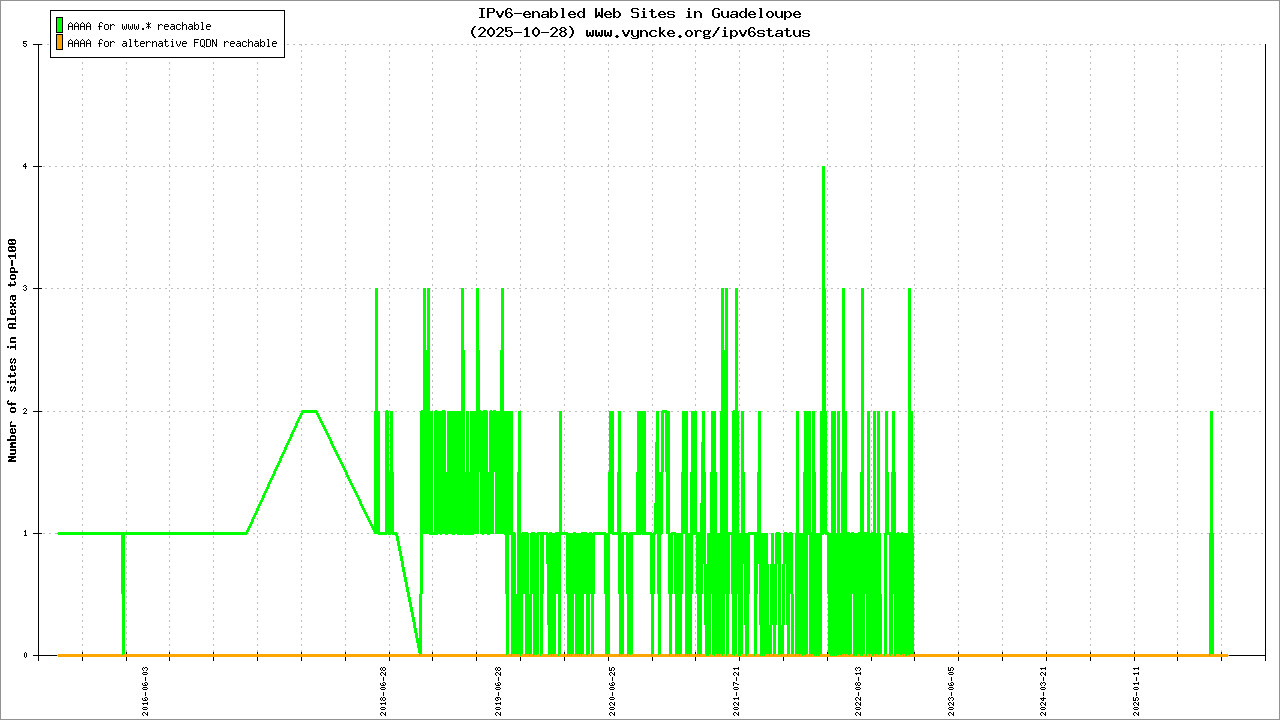The image size is (1280, 720).
Task: Click the 2025-01-11 date label
Action: pyautogui.click(x=1136, y=690)
